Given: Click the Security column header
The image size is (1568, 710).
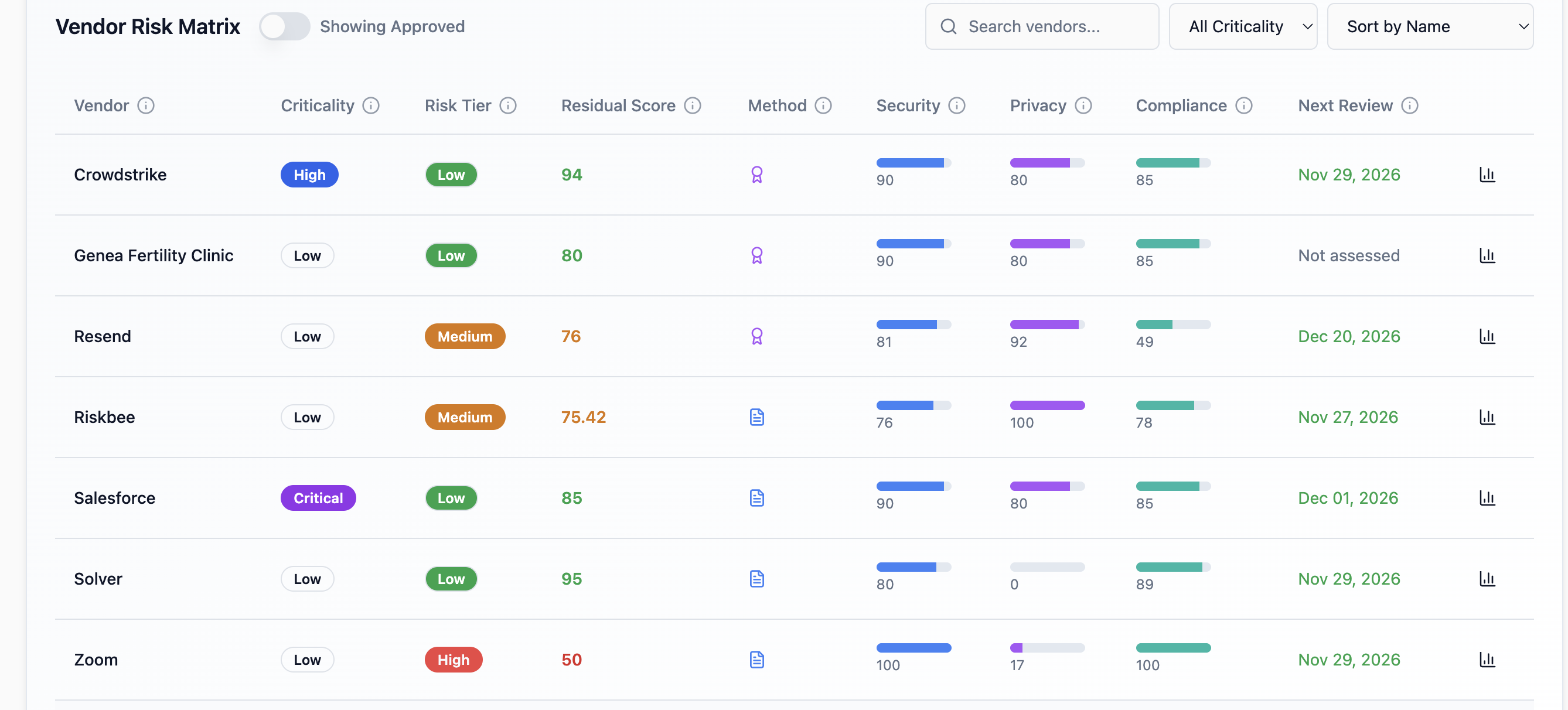Looking at the screenshot, I should click(908, 106).
